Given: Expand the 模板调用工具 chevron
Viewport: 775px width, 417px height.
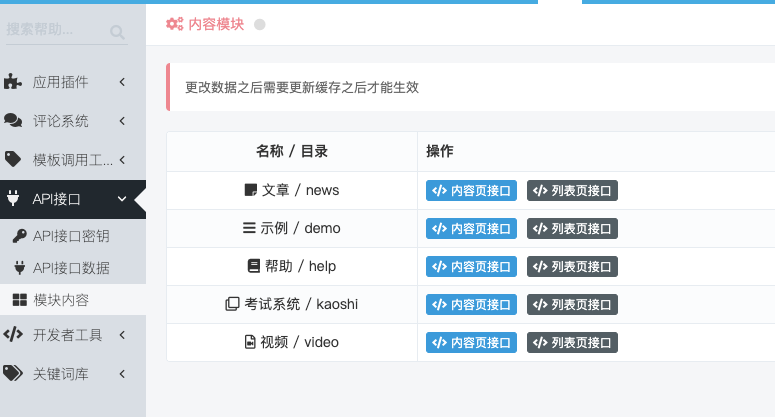Looking at the screenshot, I should (122, 160).
